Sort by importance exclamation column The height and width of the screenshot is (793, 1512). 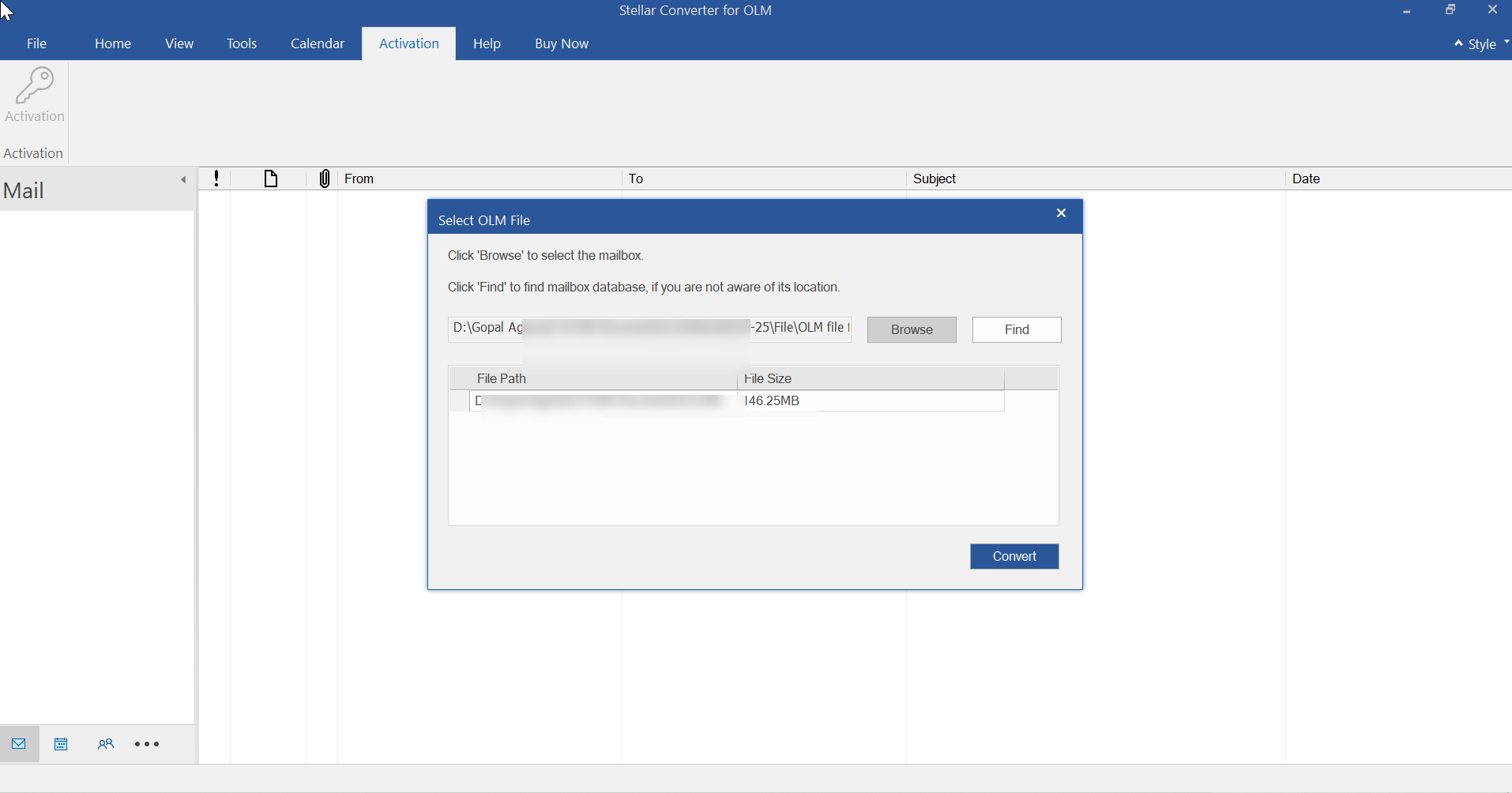[x=216, y=179]
